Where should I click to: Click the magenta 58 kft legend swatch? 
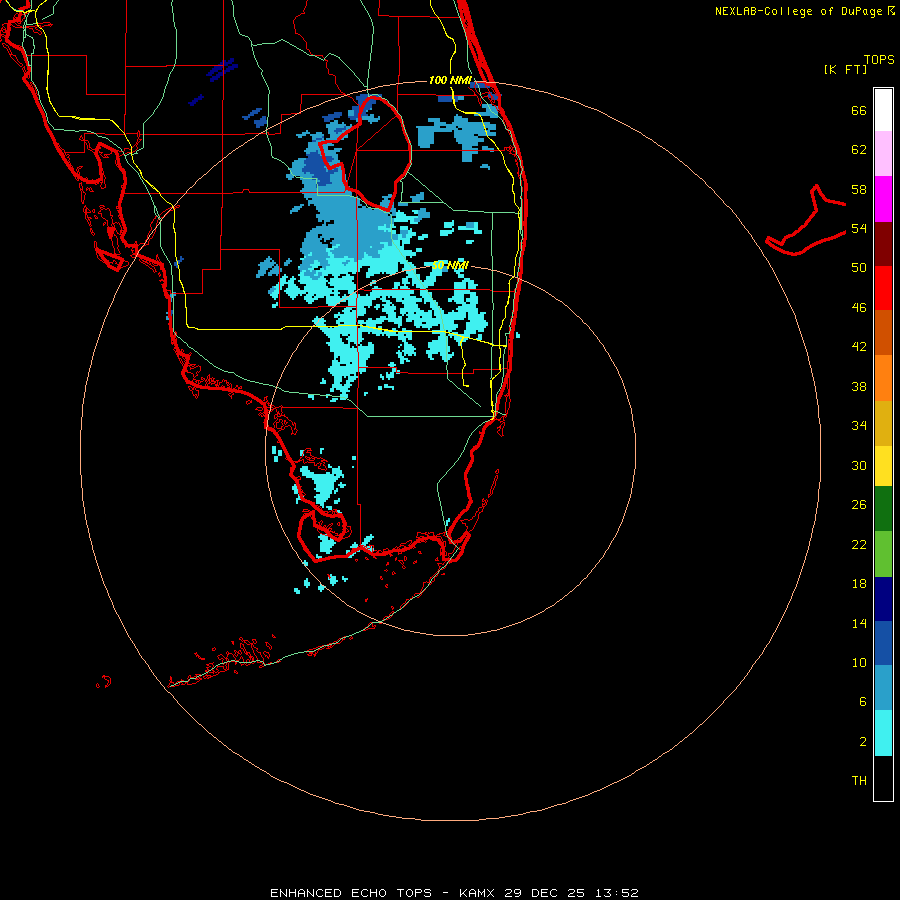pyautogui.click(x=883, y=199)
